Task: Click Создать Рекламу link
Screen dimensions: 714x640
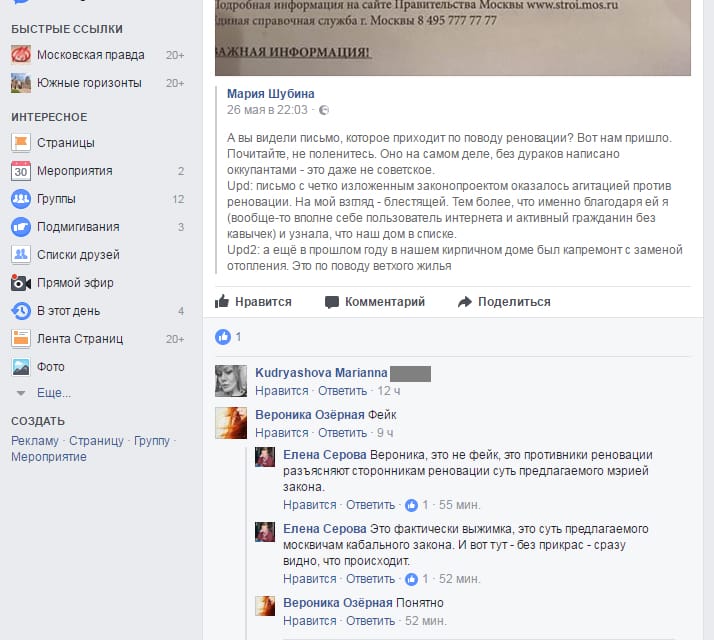Action: (x=35, y=440)
